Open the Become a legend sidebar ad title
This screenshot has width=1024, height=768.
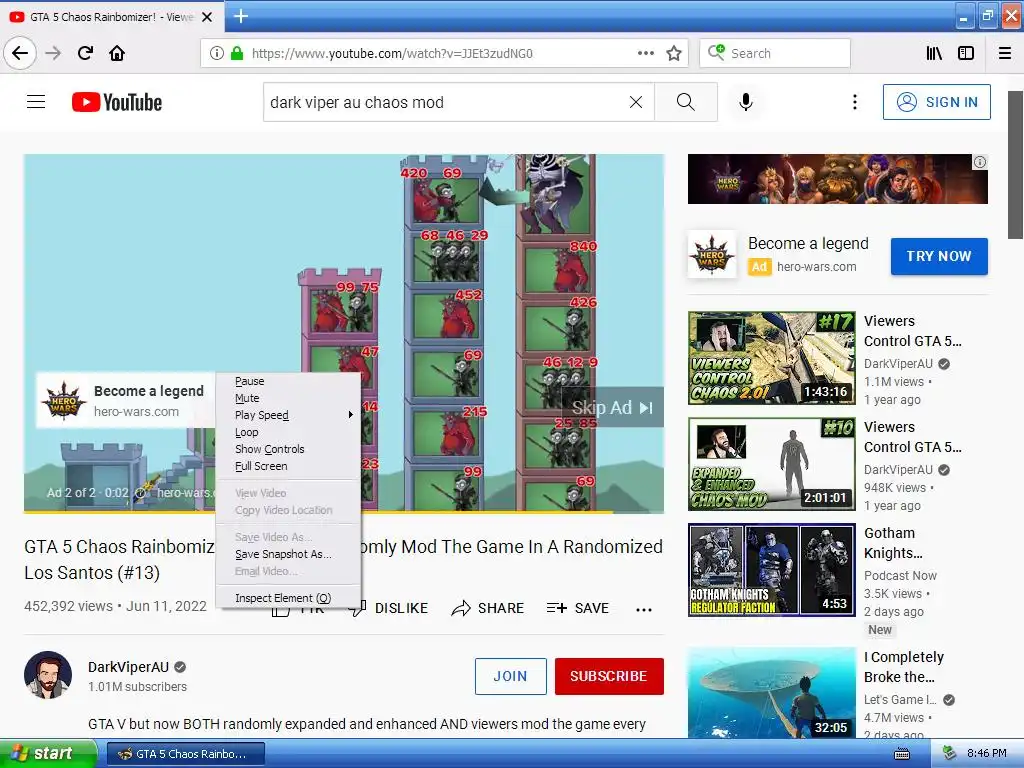[x=808, y=244]
